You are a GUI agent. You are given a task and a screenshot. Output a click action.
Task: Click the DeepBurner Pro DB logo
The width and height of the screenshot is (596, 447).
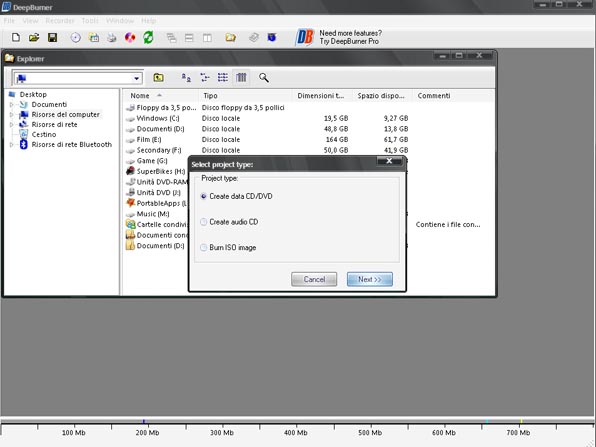point(305,37)
